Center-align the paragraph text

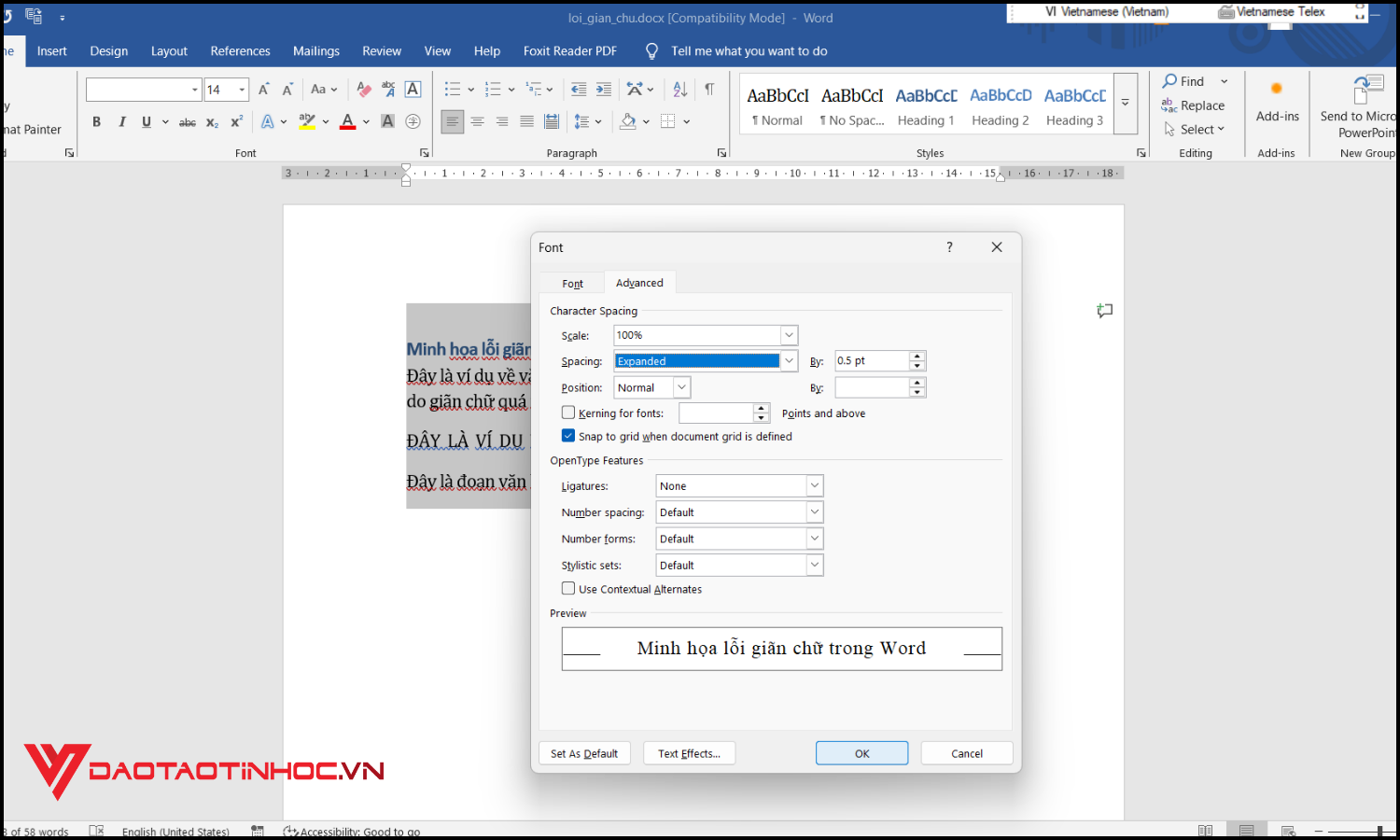(x=477, y=121)
